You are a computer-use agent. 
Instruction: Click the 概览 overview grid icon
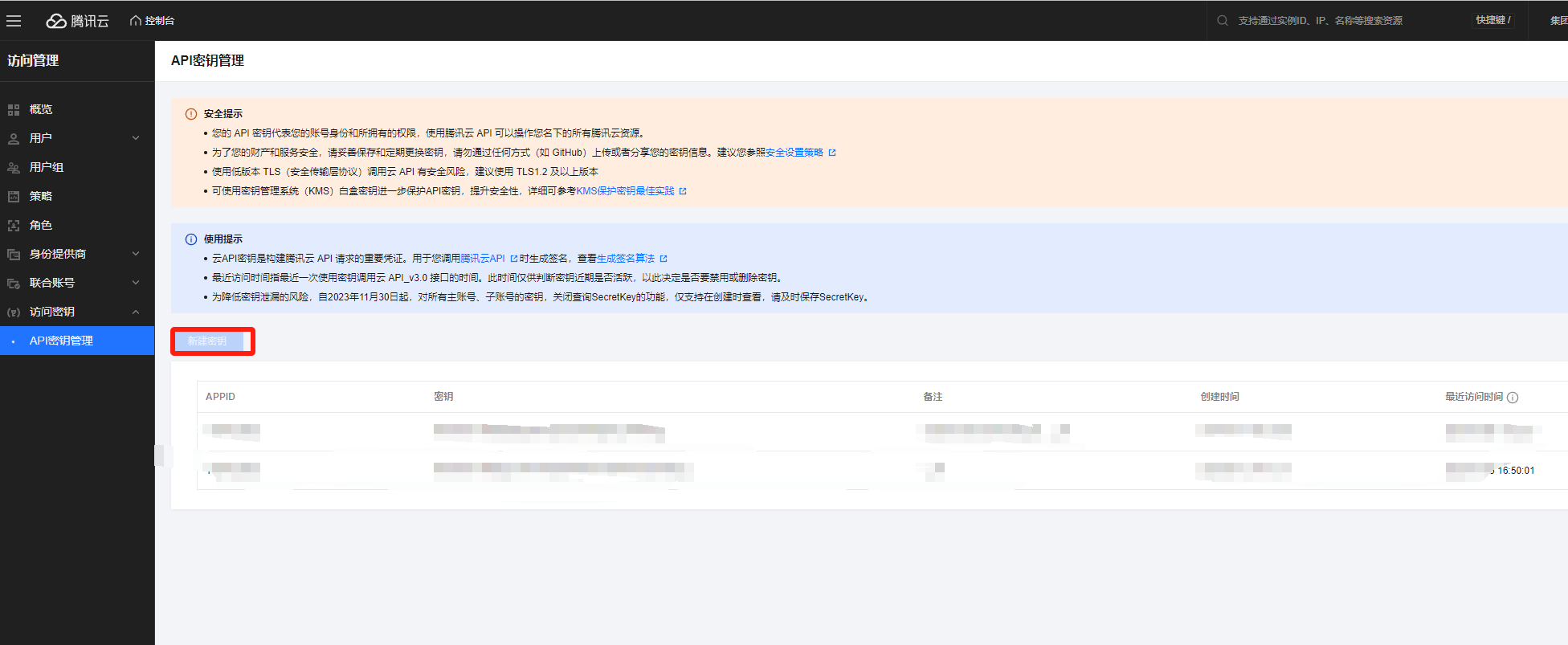(x=14, y=109)
